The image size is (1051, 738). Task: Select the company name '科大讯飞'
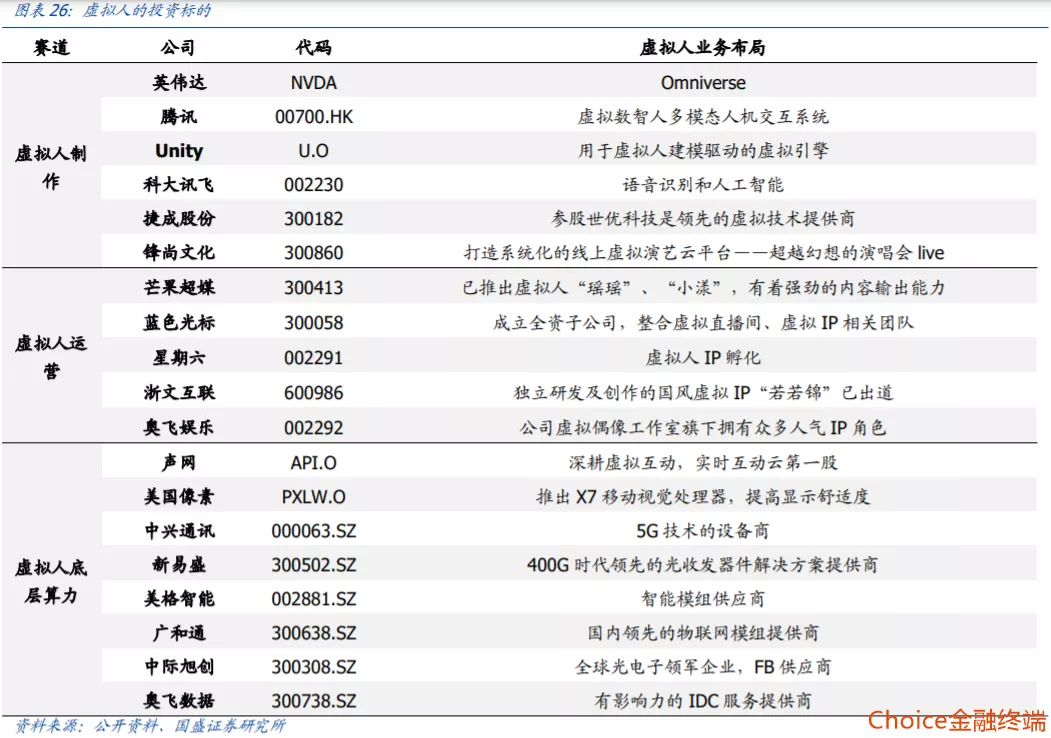(179, 185)
